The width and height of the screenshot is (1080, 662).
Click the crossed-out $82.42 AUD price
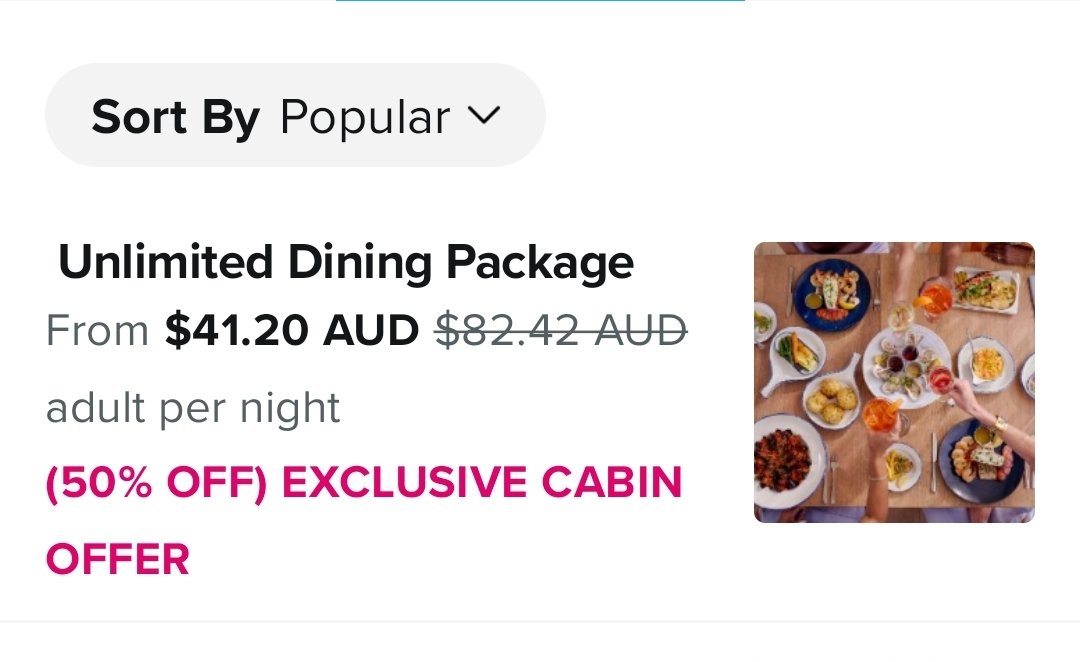pyautogui.click(x=561, y=330)
